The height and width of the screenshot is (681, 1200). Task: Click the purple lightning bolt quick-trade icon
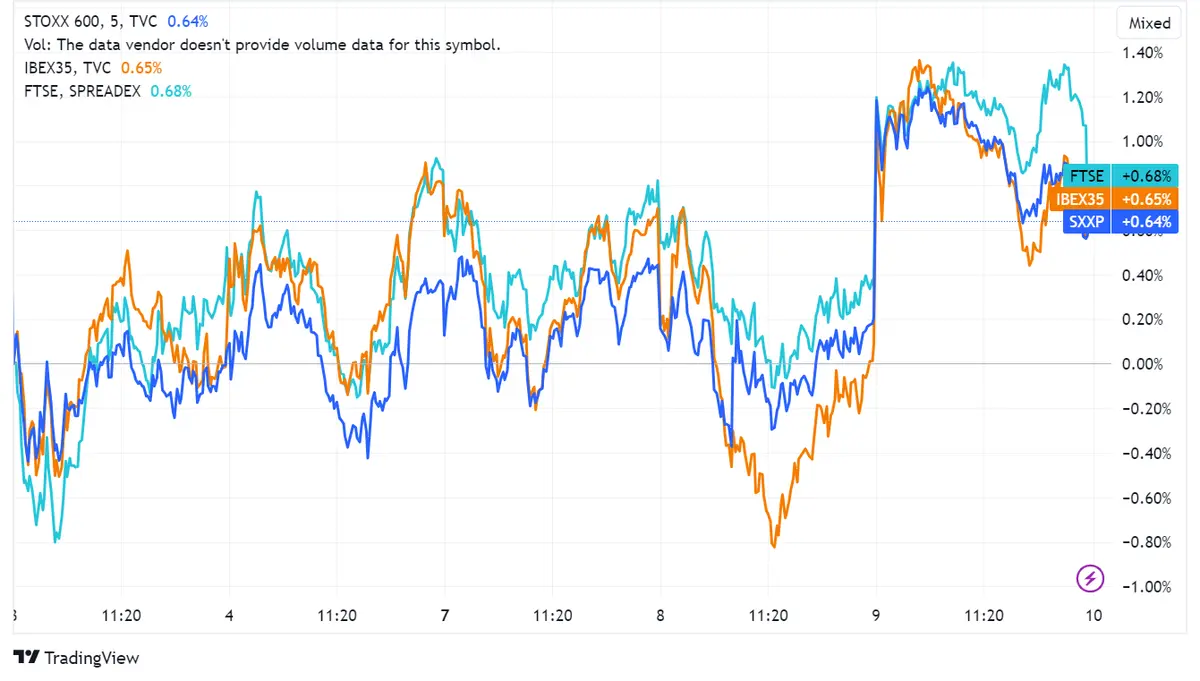(1089, 579)
